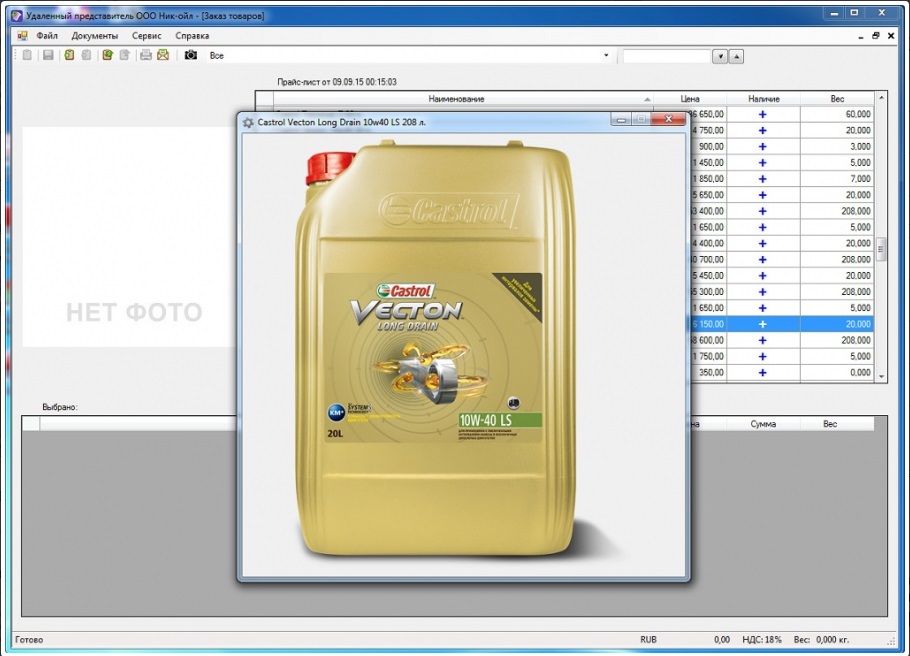
Task: Click the price cell 1 750,00
Action: click(x=707, y=356)
